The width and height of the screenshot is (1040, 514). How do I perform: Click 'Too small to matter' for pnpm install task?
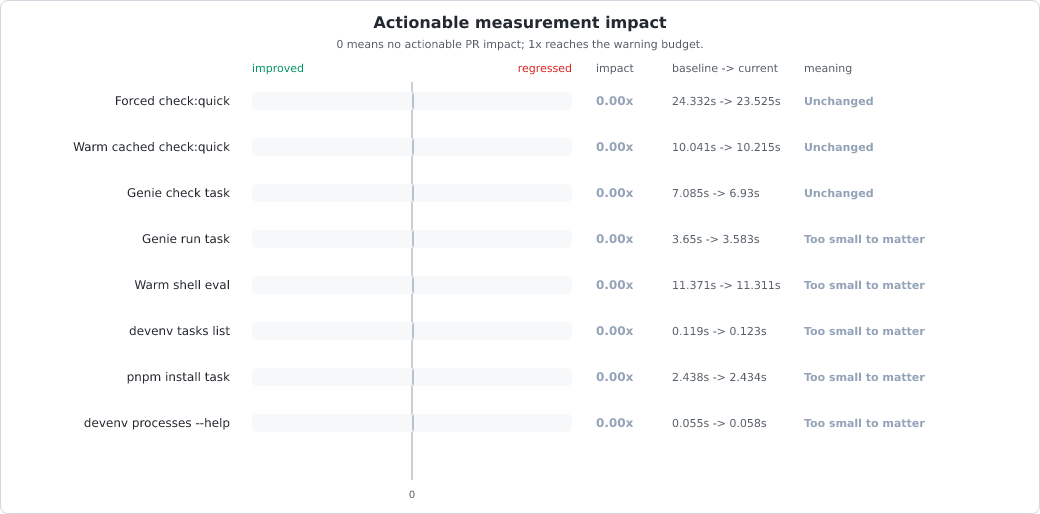[864, 377]
